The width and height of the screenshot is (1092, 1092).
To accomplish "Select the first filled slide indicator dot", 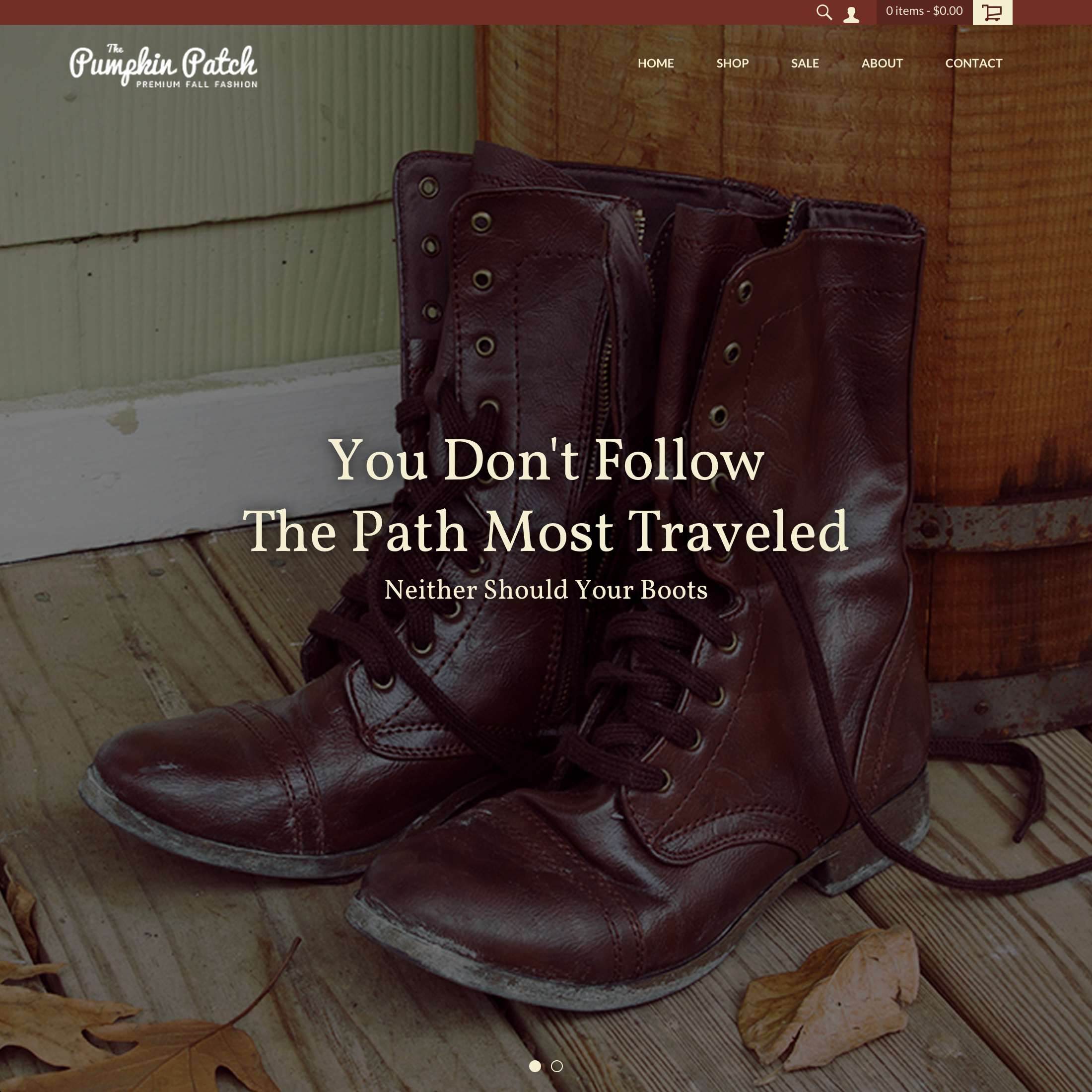I will click(535, 1066).
